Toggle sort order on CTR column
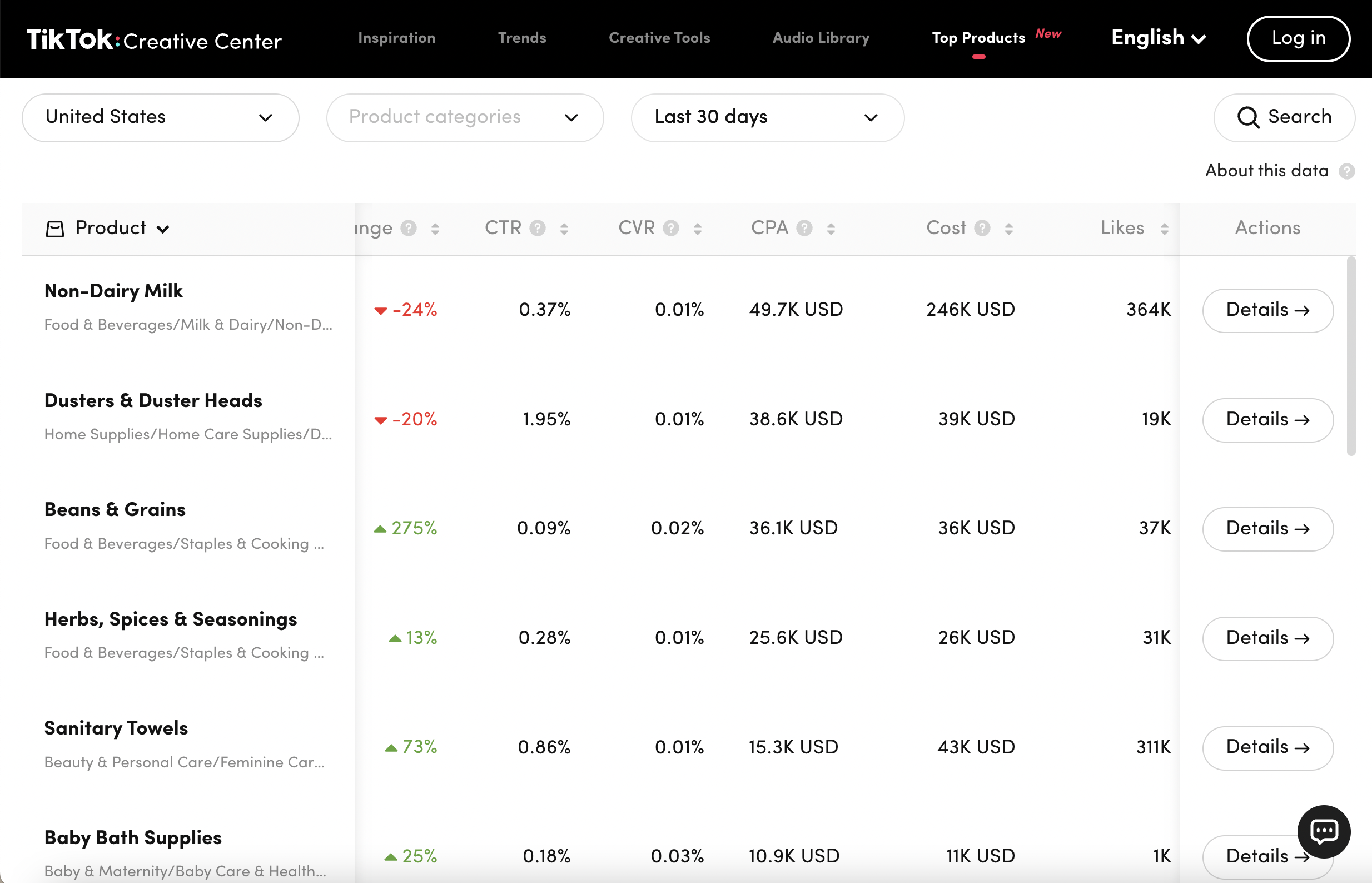This screenshot has height=883, width=1372. click(x=564, y=229)
